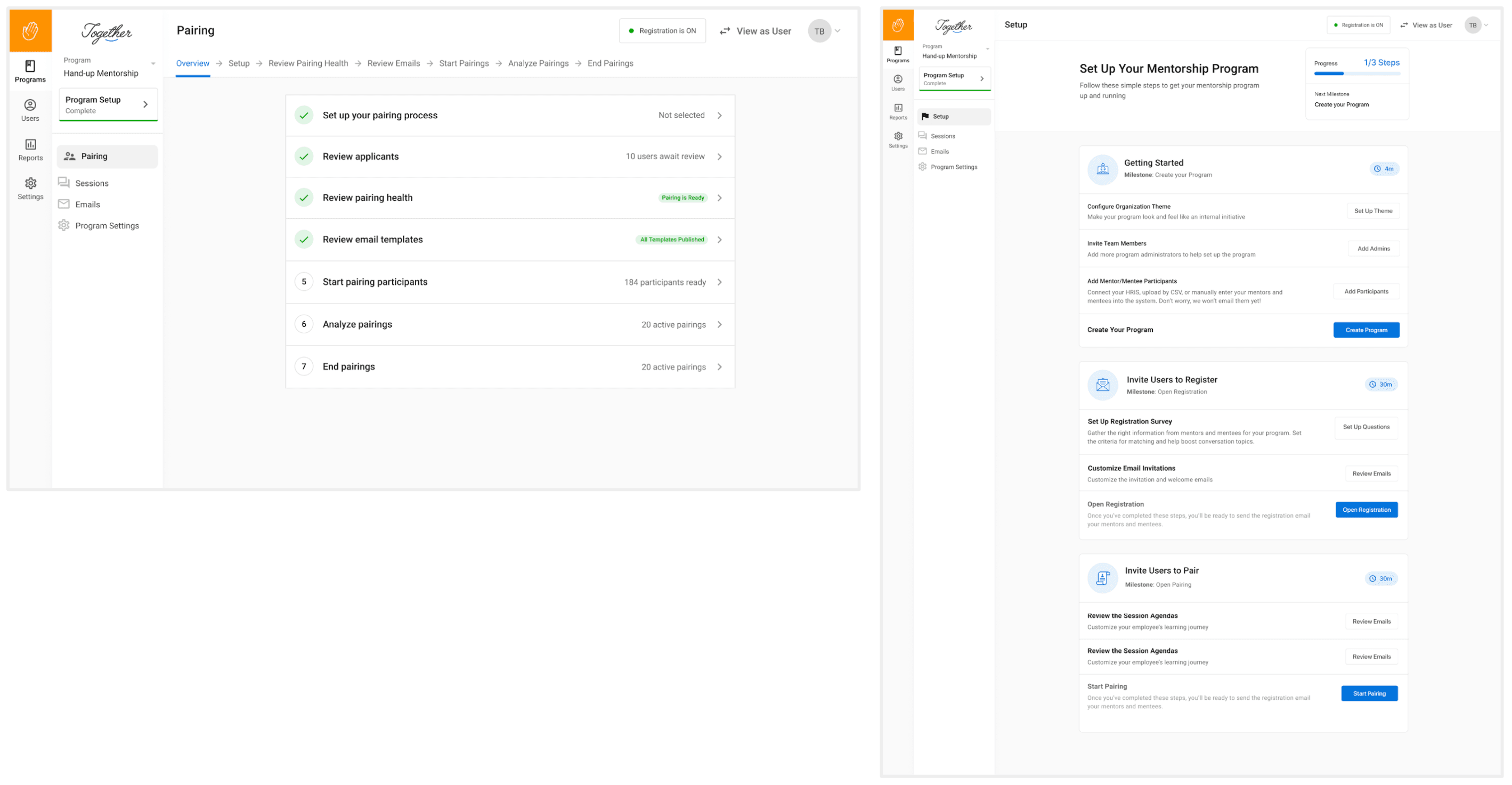Open Reports in left pairing sidebar
The width and height of the screenshot is (1512, 785).
[30, 150]
